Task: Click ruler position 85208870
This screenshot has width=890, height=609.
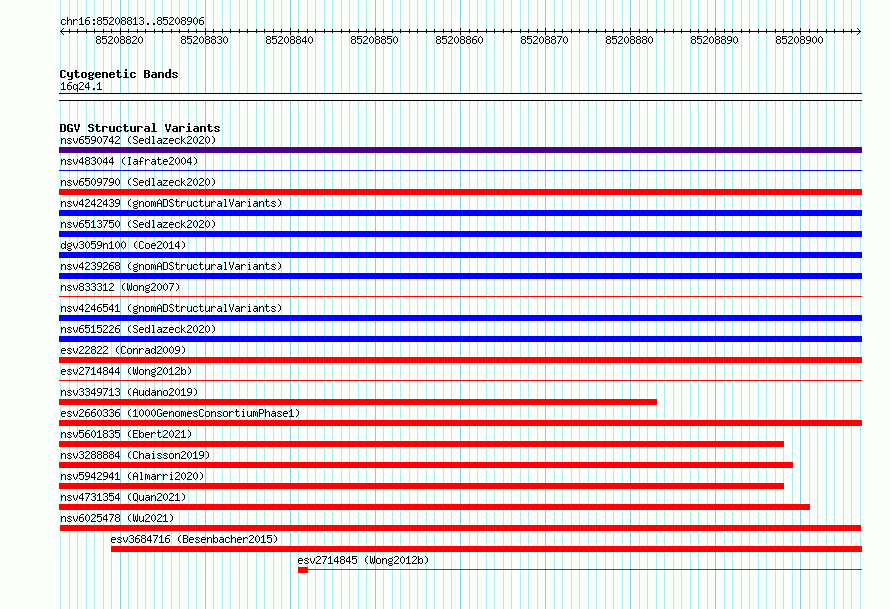Action: point(544,40)
